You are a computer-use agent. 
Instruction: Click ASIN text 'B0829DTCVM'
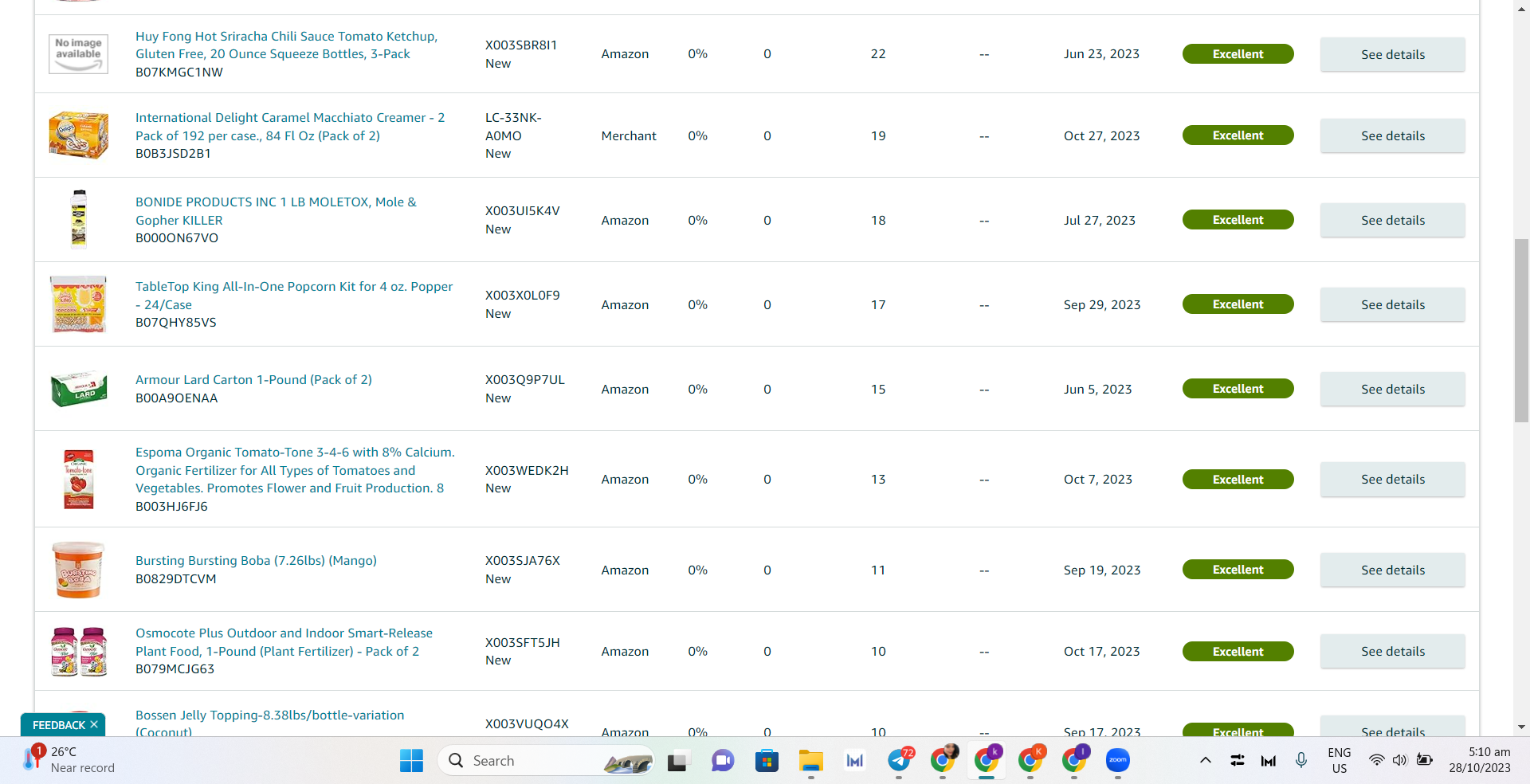176,579
